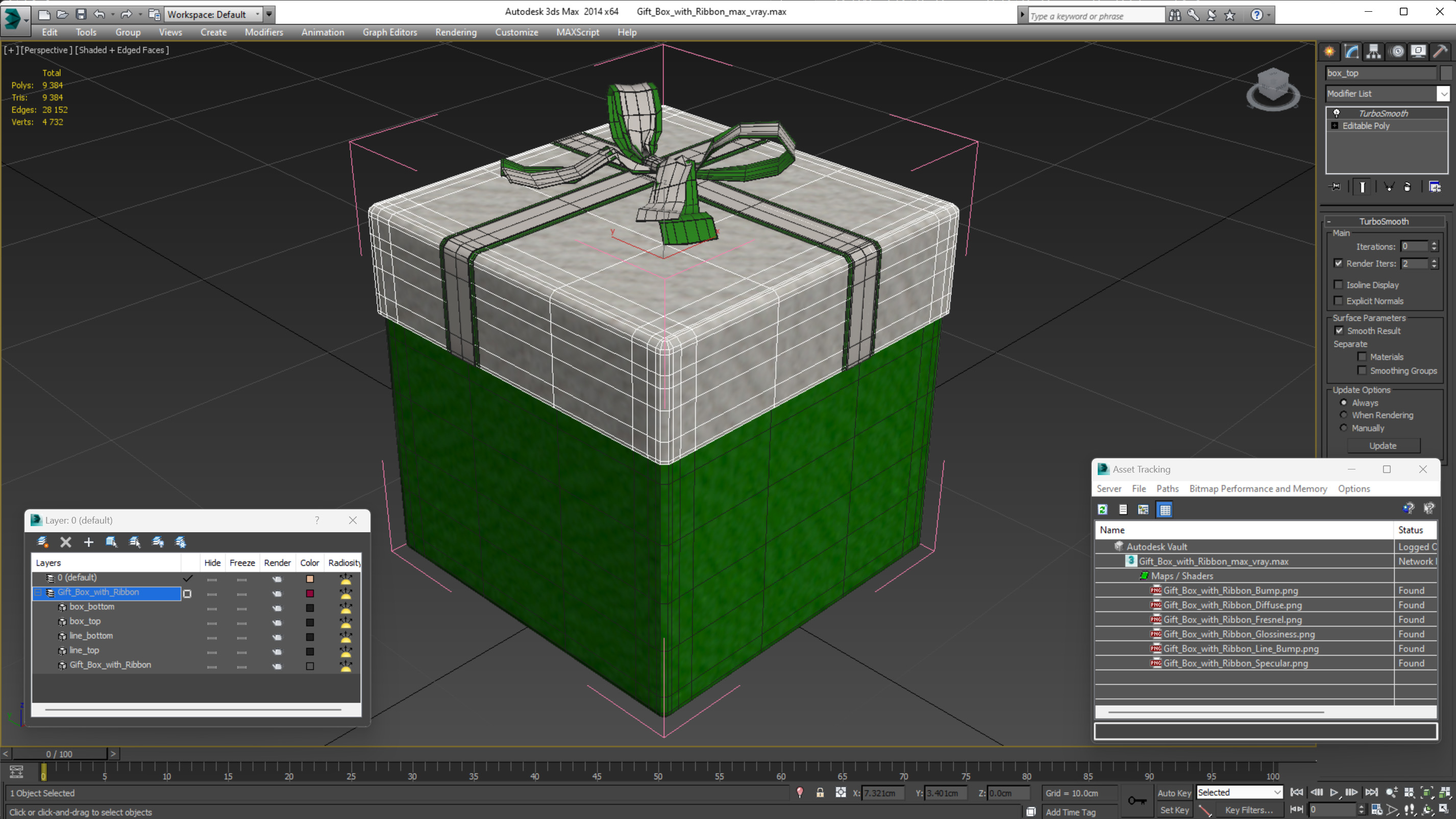Click the Pin Stack icon under modifier stack
This screenshot has height=819, width=1456.
pyautogui.click(x=1335, y=187)
